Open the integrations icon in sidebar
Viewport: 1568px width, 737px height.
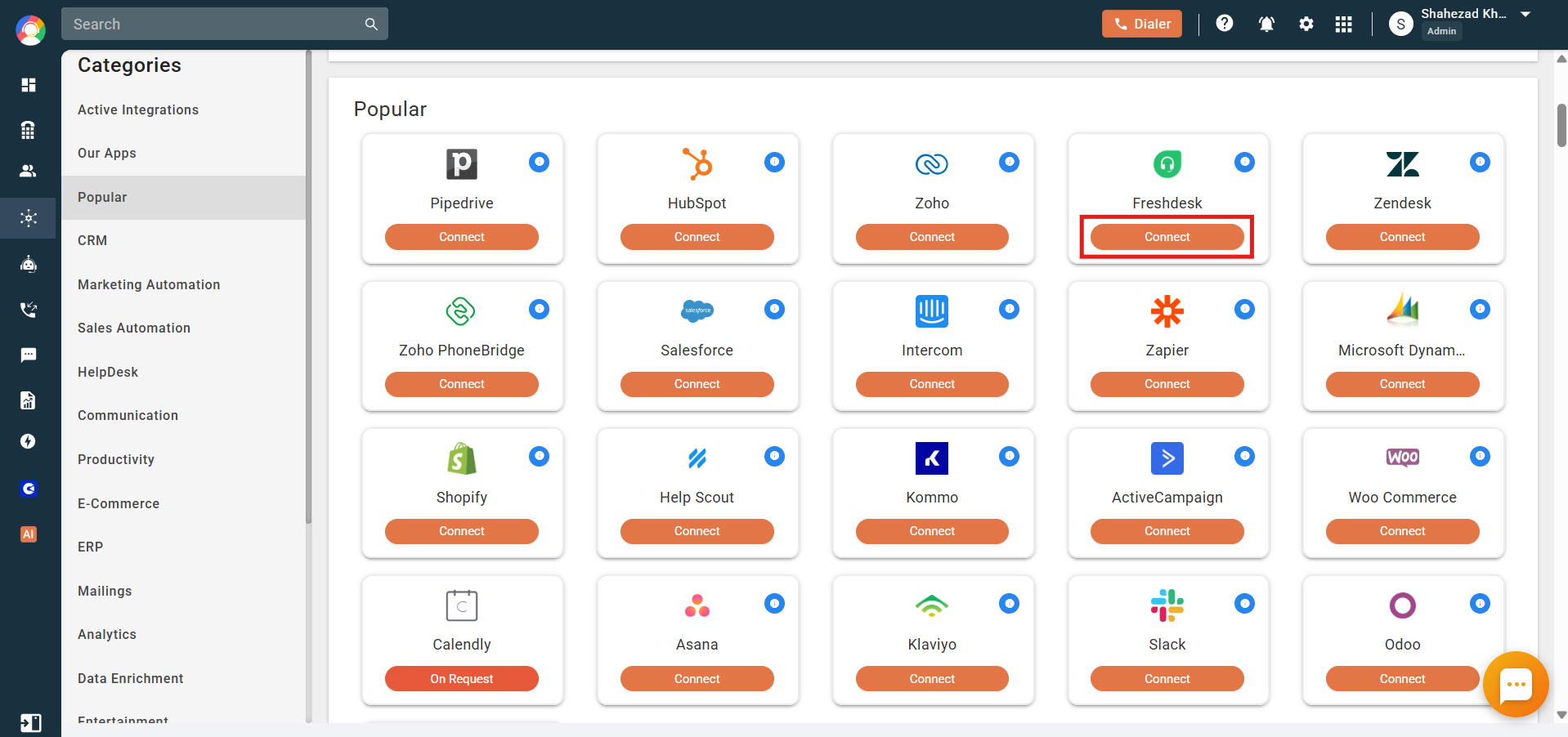(x=29, y=218)
